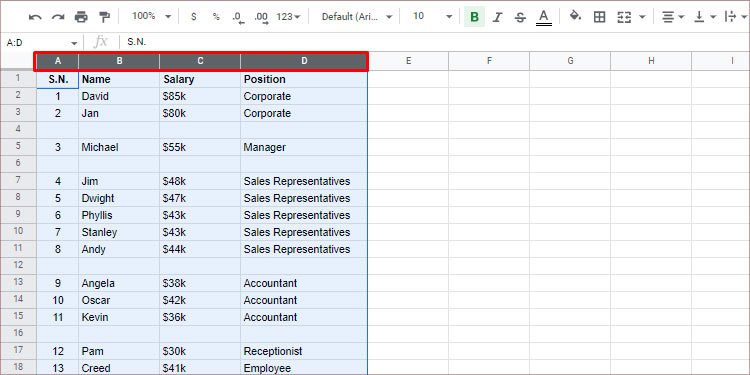This screenshot has height=375, width=750.
Task: Open the text color picker
Action: click(x=543, y=17)
